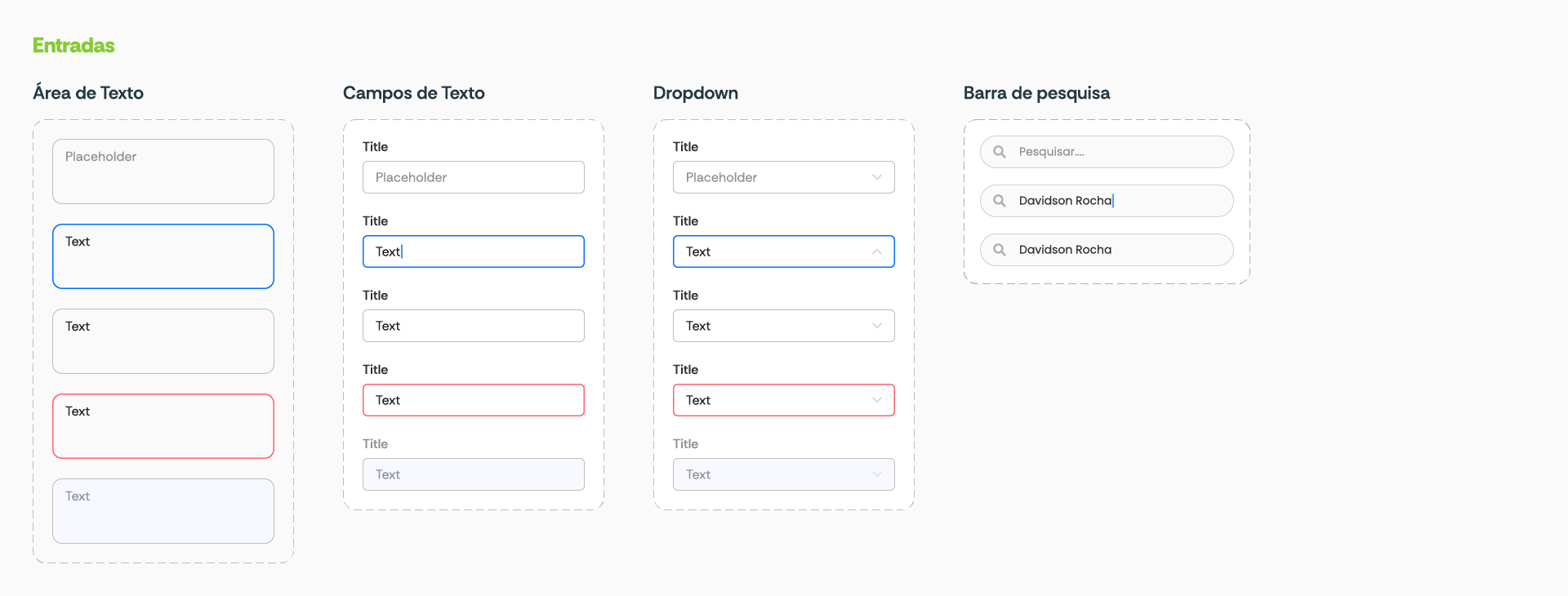Click the chevron in the greyed-out disabled dropdown
This screenshot has width=1568, height=596.
pyautogui.click(x=877, y=474)
